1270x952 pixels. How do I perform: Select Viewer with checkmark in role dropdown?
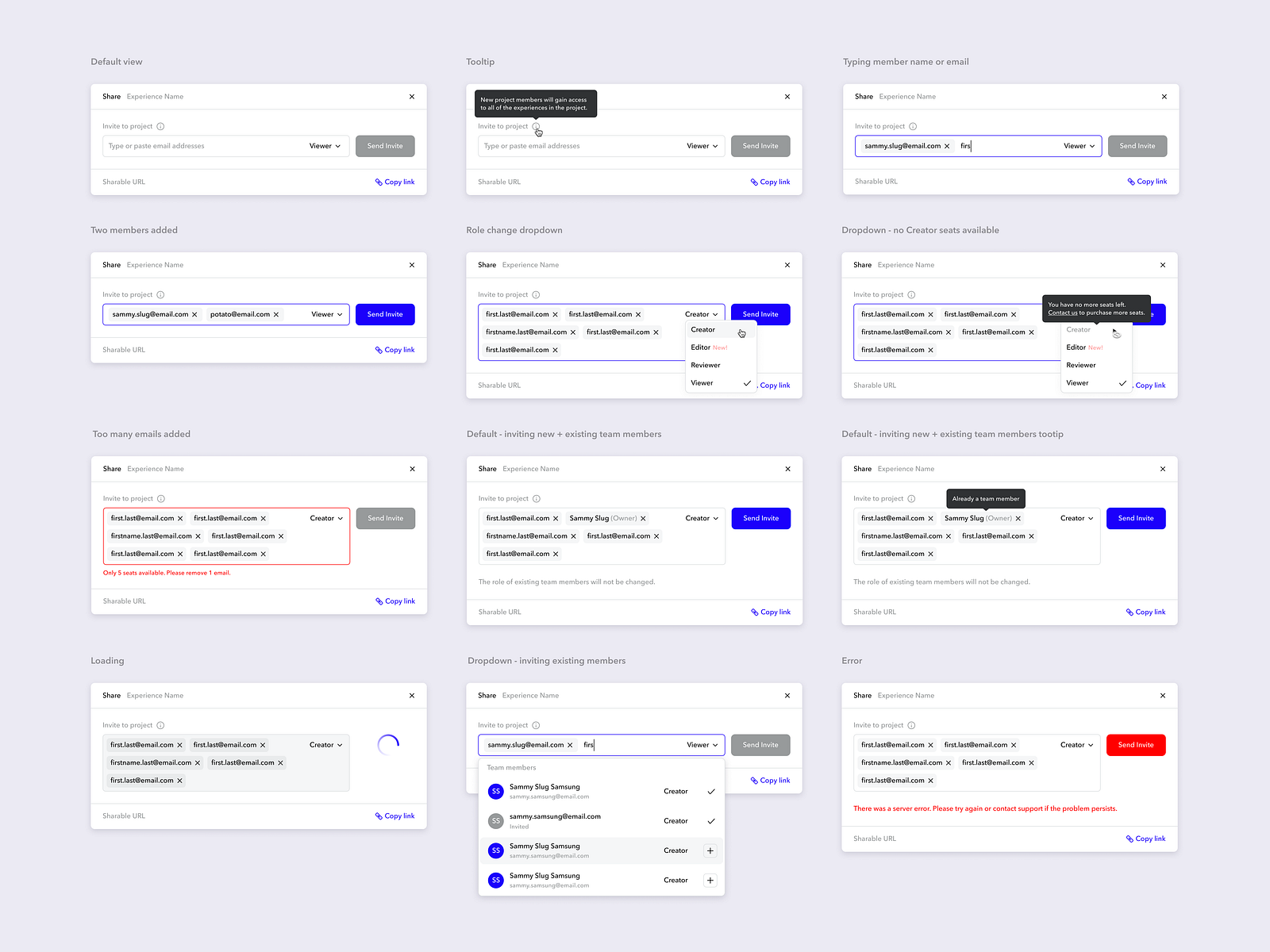(x=702, y=382)
